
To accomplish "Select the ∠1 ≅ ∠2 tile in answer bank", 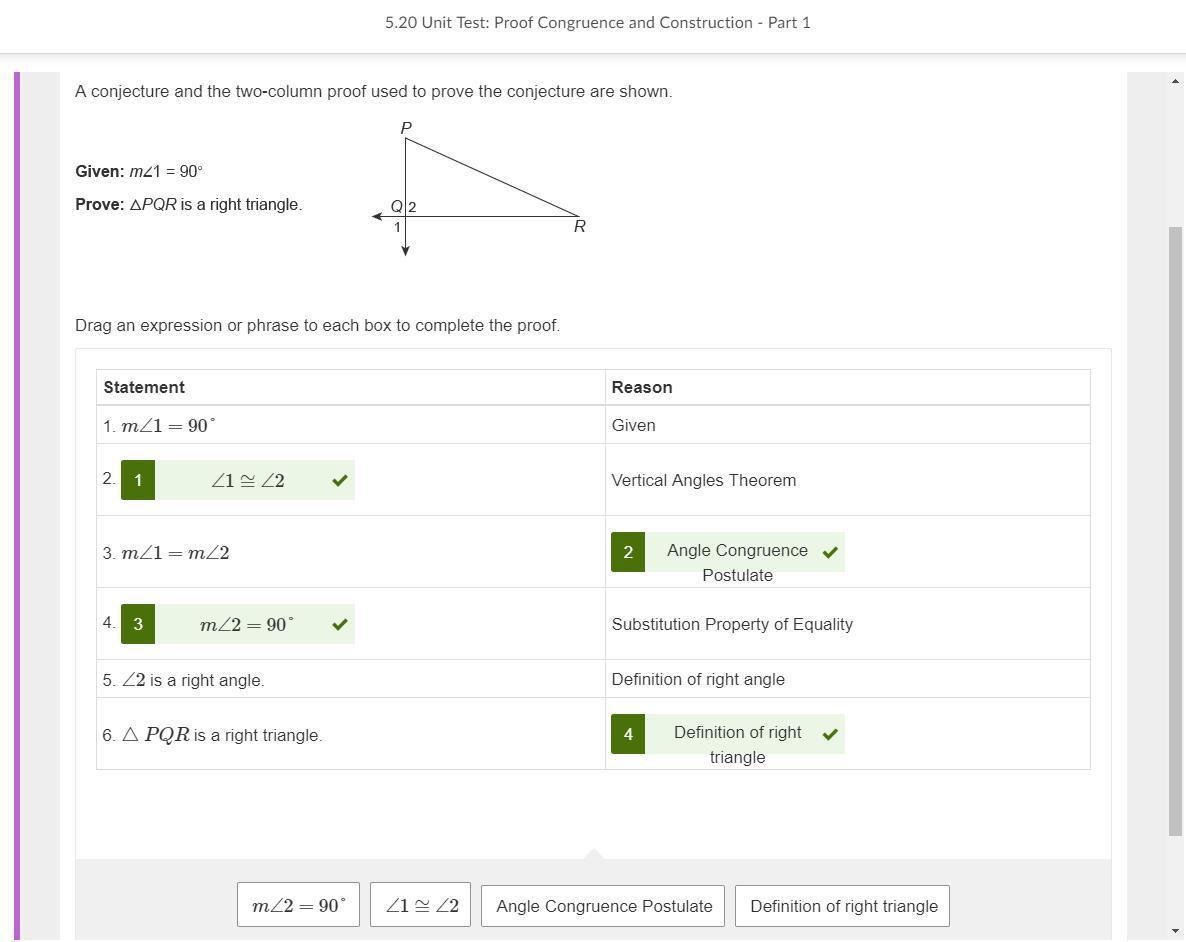I will [x=421, y=906].
